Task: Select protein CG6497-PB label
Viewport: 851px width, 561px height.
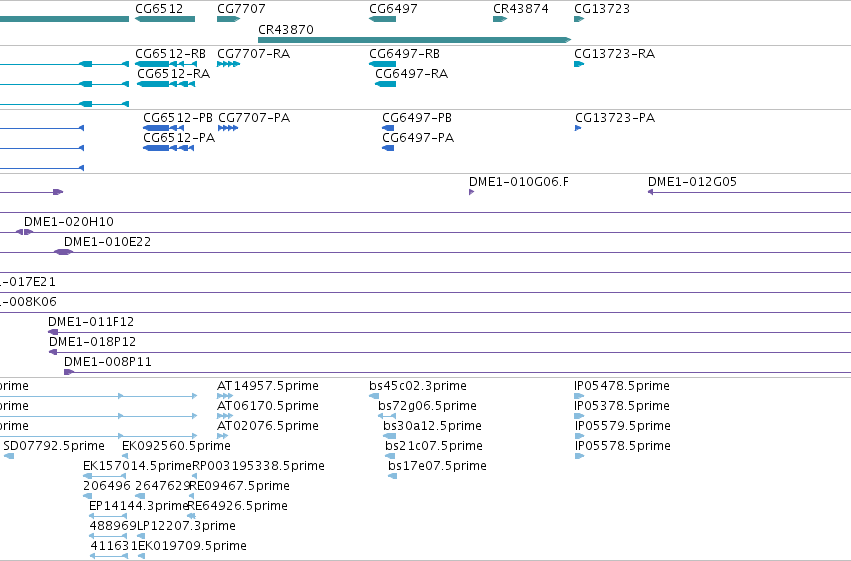Action: pyautogui.click(x=417, y=118)
